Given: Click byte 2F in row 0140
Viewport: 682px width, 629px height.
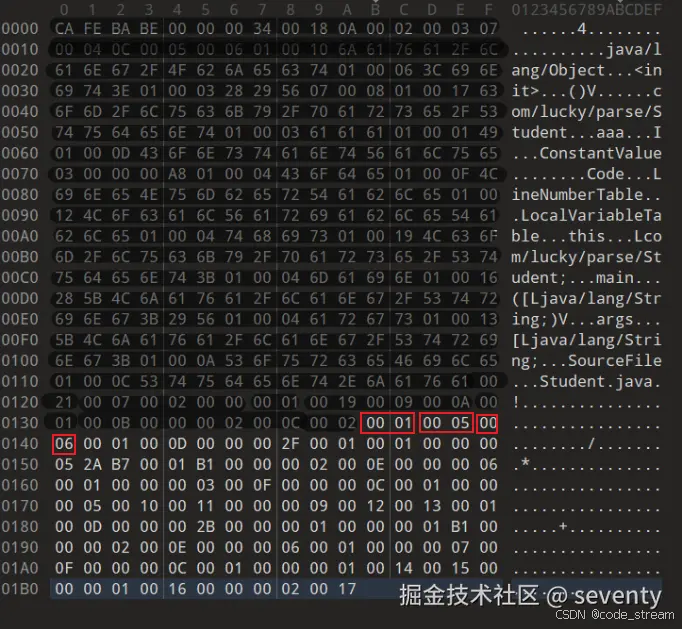Looking at the screenshot, I should click(290, 444).
